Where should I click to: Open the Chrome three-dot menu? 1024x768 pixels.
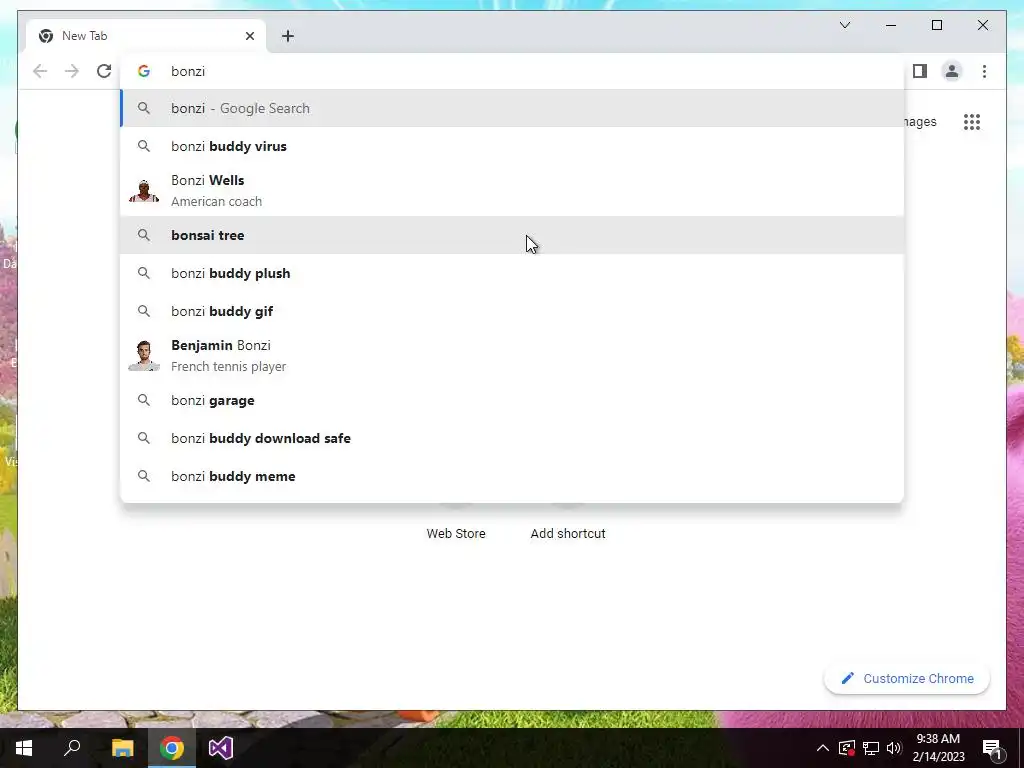point(984,71)
